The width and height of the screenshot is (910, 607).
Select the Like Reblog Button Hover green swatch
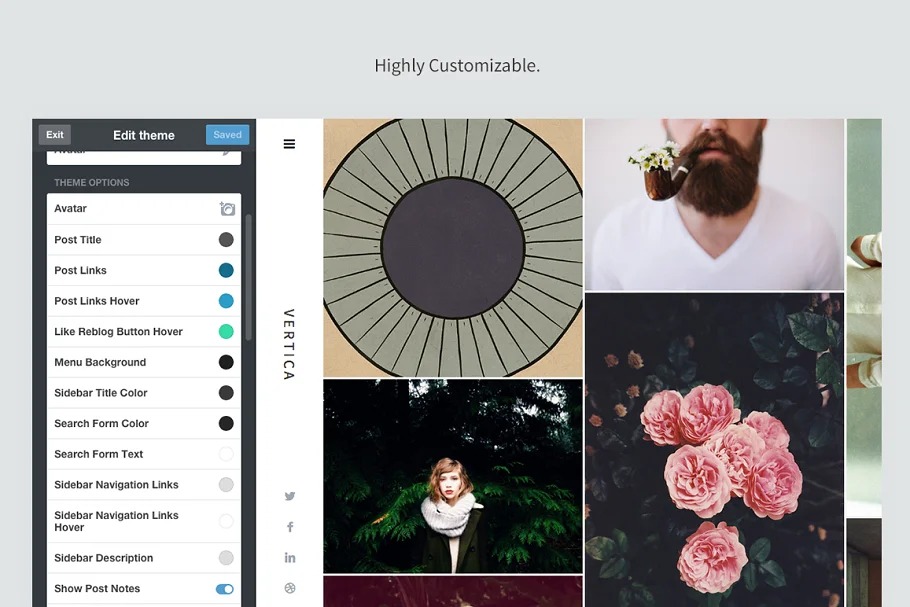[x=226, y=332]
